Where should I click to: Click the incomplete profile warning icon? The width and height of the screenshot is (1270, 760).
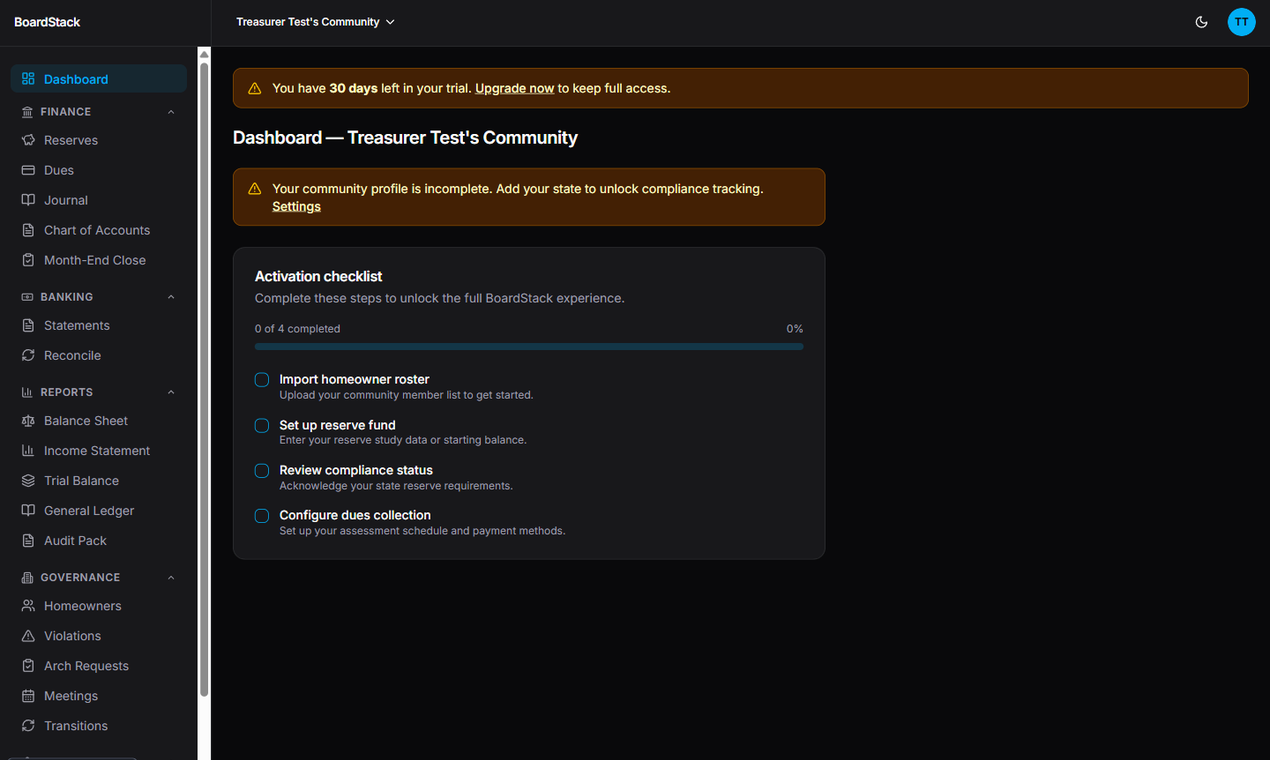(254, 188)
